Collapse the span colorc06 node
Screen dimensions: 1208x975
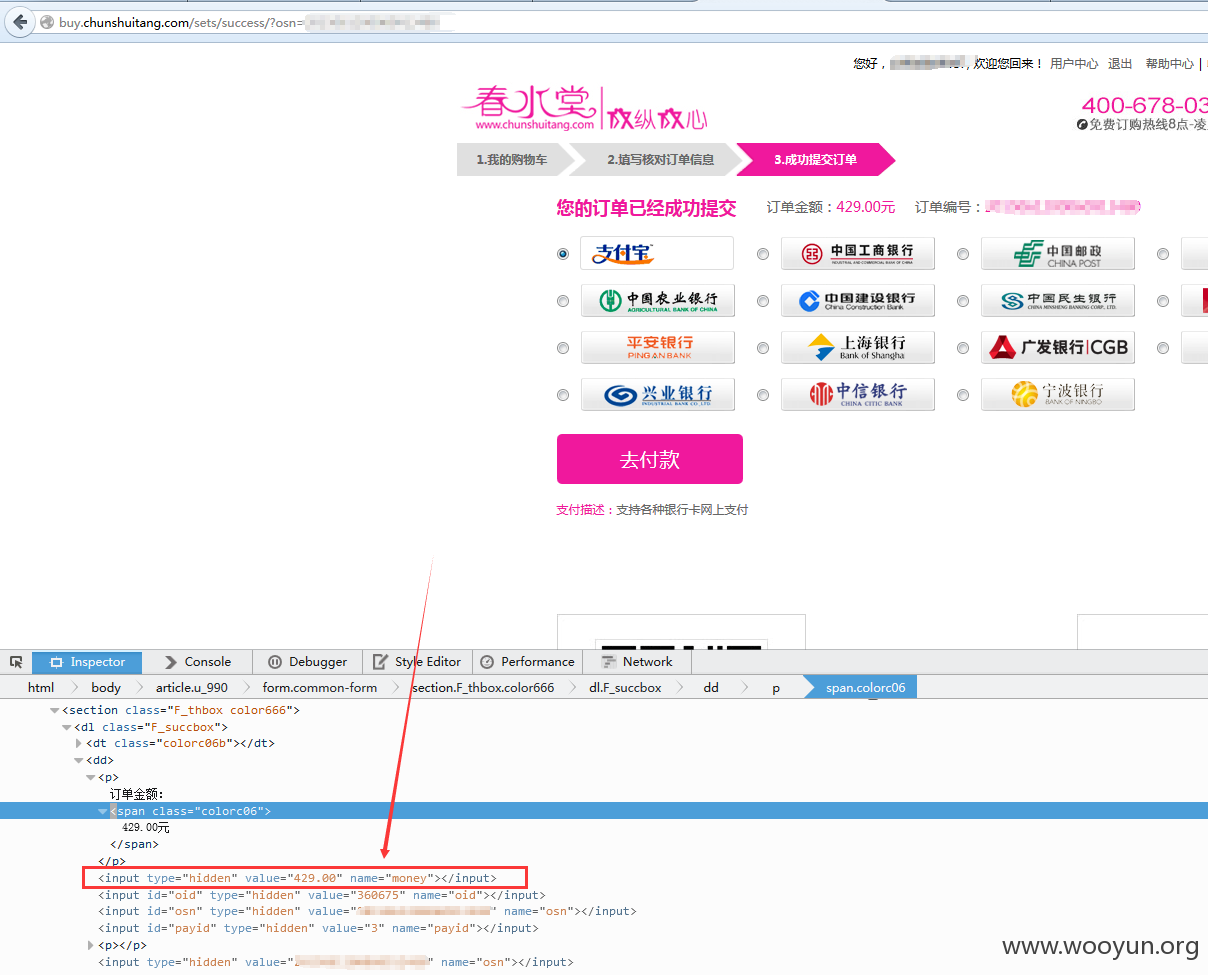pyautogui.click(x=103, y=811)
